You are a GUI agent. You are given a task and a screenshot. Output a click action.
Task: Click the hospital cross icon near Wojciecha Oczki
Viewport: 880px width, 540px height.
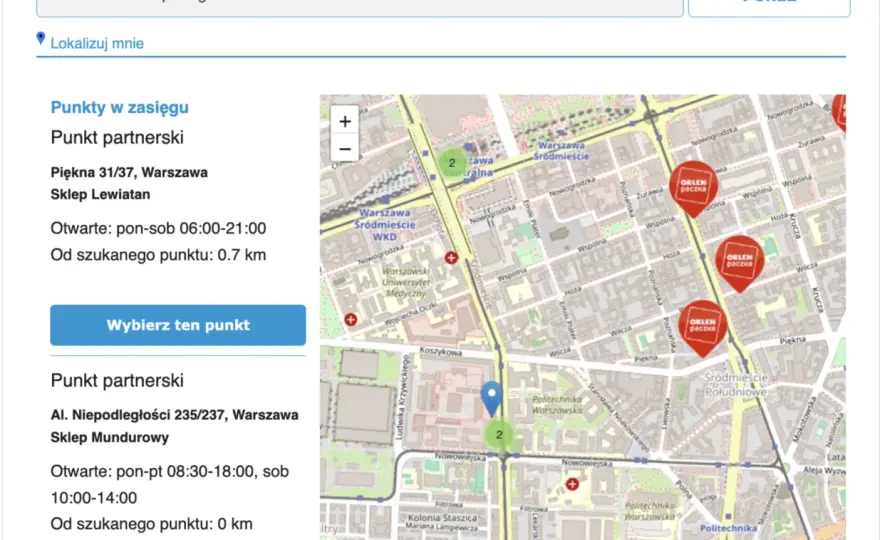(351, 320)
